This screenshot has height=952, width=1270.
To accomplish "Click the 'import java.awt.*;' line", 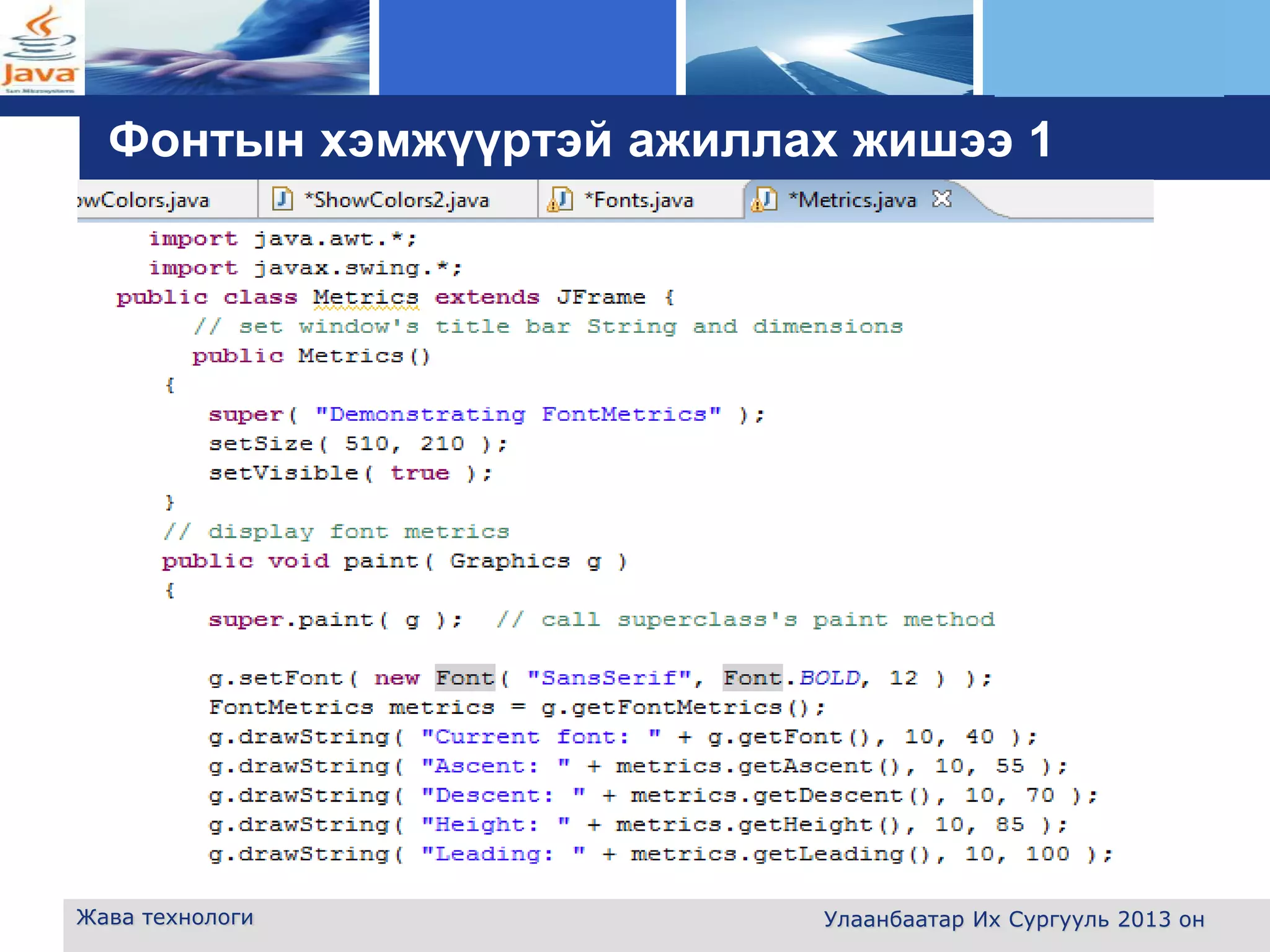I will [x=283, y=239].
